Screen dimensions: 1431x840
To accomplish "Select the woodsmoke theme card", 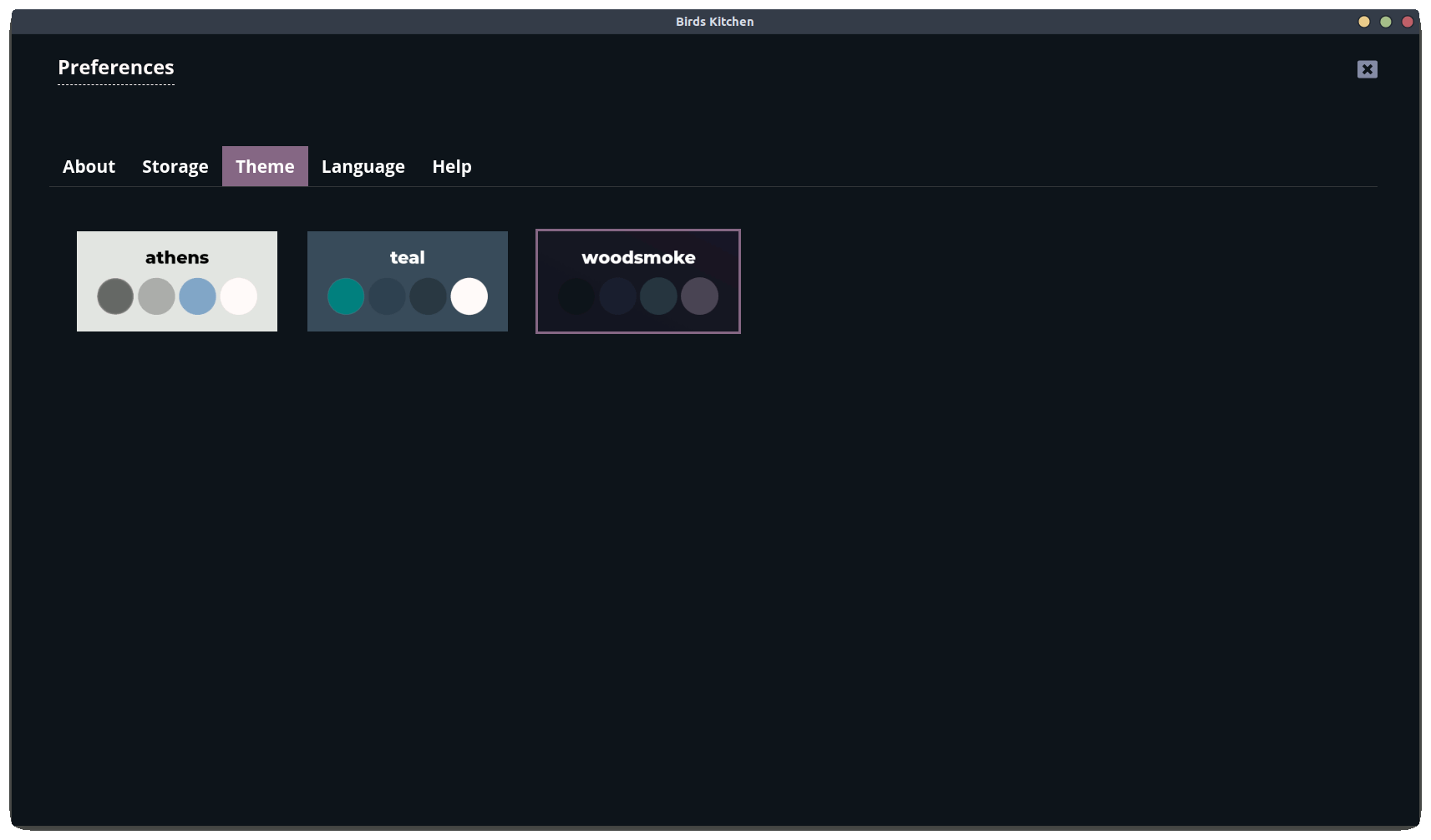I will point(638,281).
